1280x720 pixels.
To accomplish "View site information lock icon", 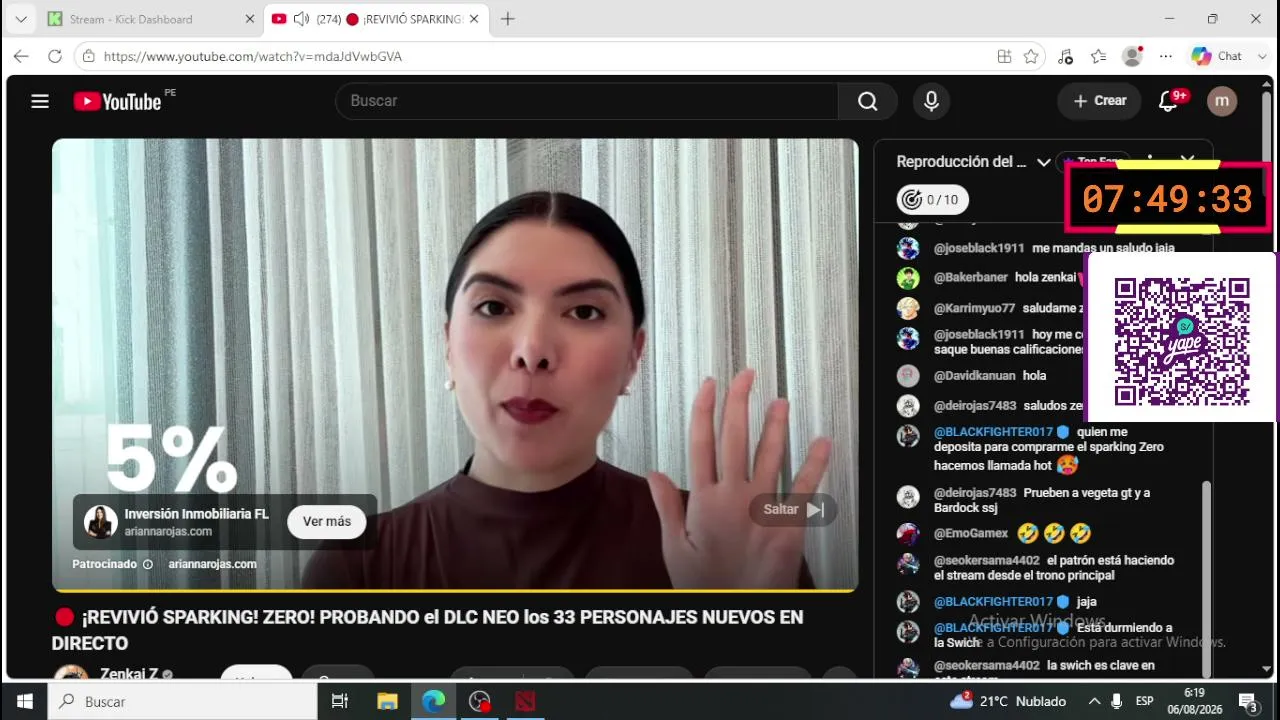I will coord(89,57).
